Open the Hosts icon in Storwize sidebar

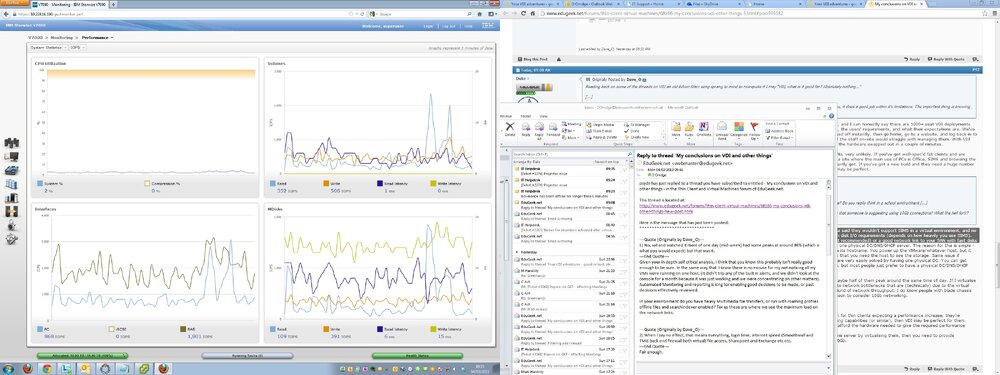tap(11, 198)
